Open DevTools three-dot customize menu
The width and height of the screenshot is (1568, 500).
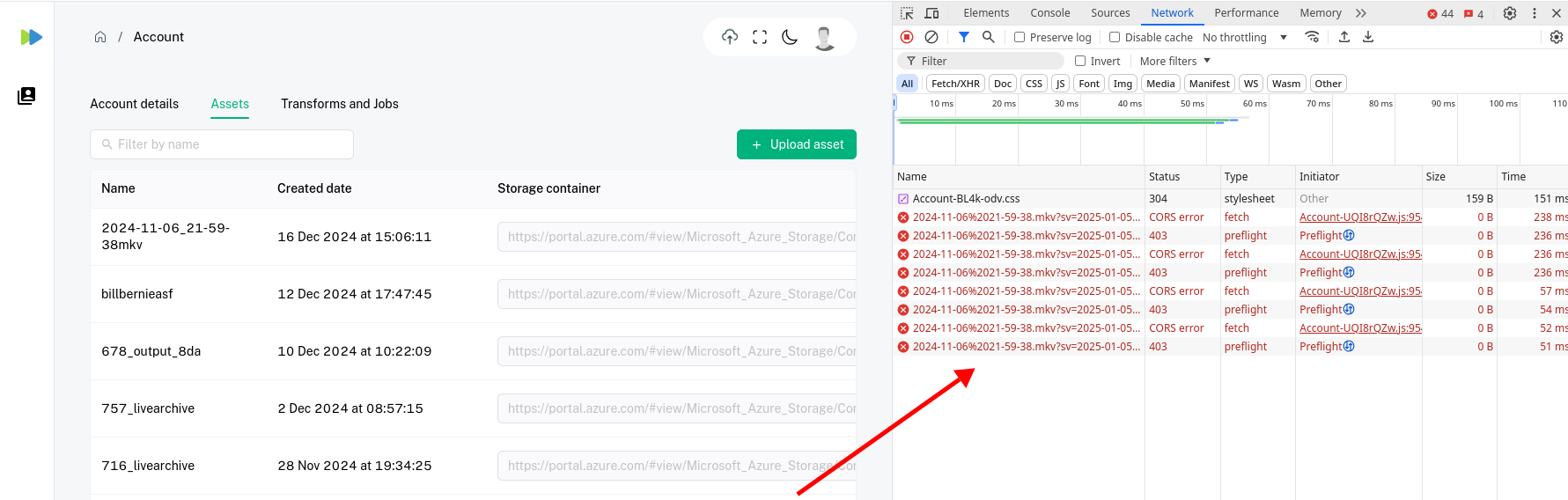click(x=1535, y=13)
